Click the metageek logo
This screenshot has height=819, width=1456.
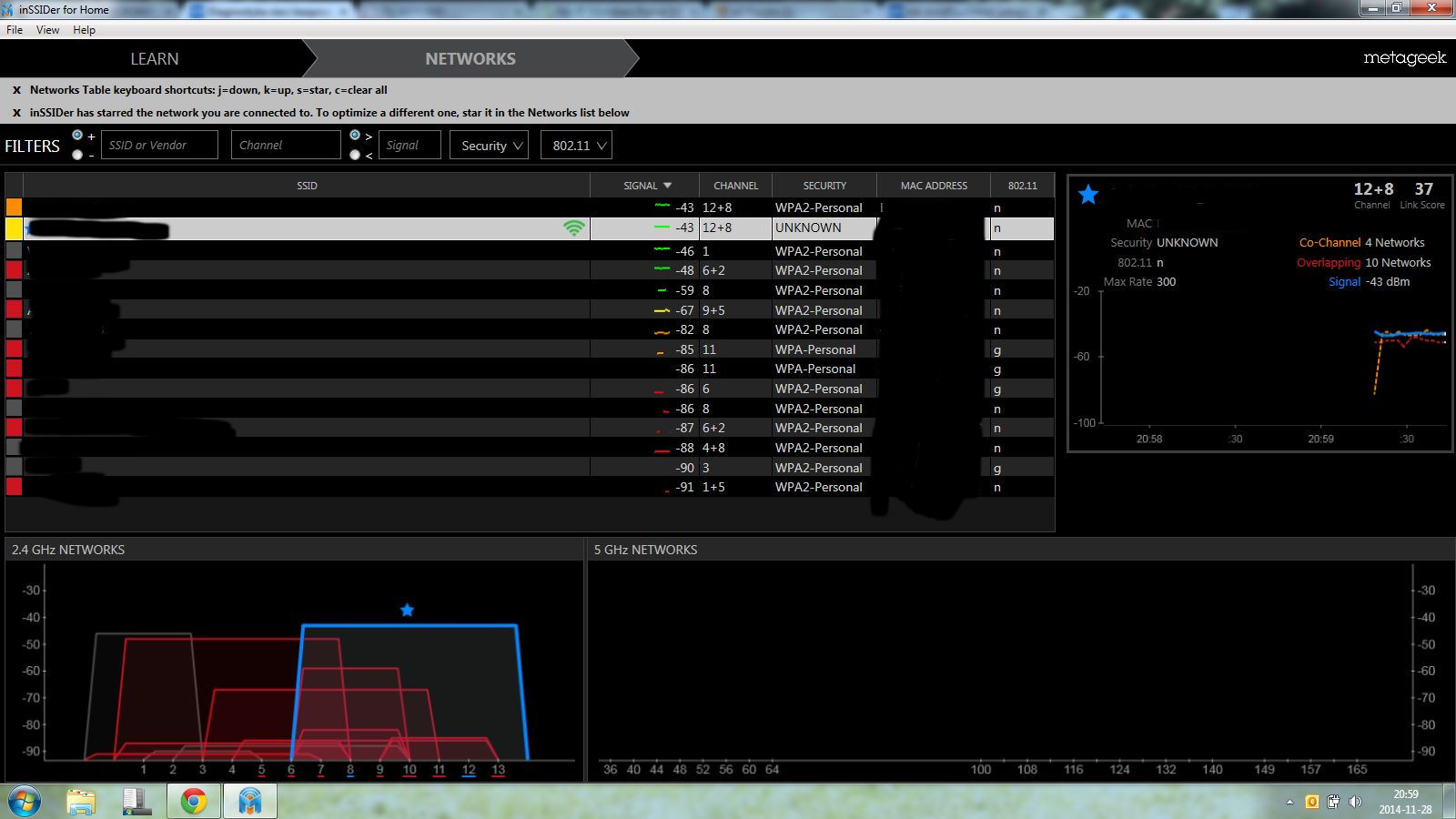click(1404, 58)
